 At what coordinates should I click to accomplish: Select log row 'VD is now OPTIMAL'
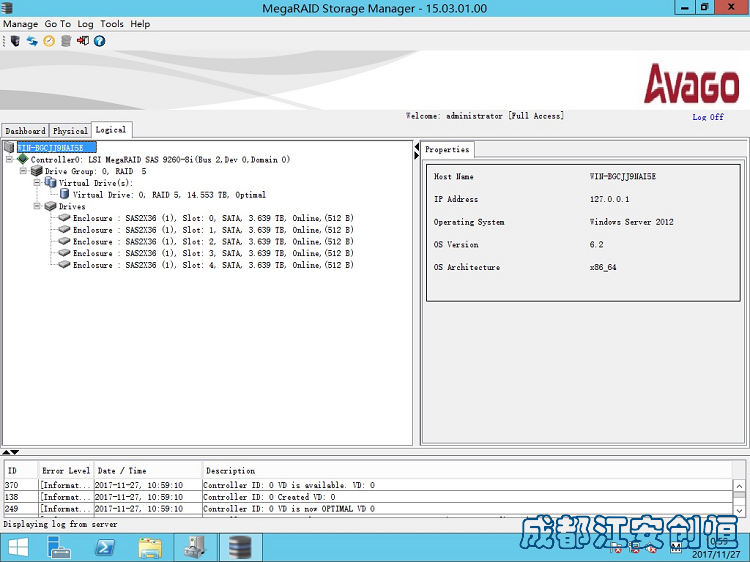pyautogui.click(x=368, y=509)
